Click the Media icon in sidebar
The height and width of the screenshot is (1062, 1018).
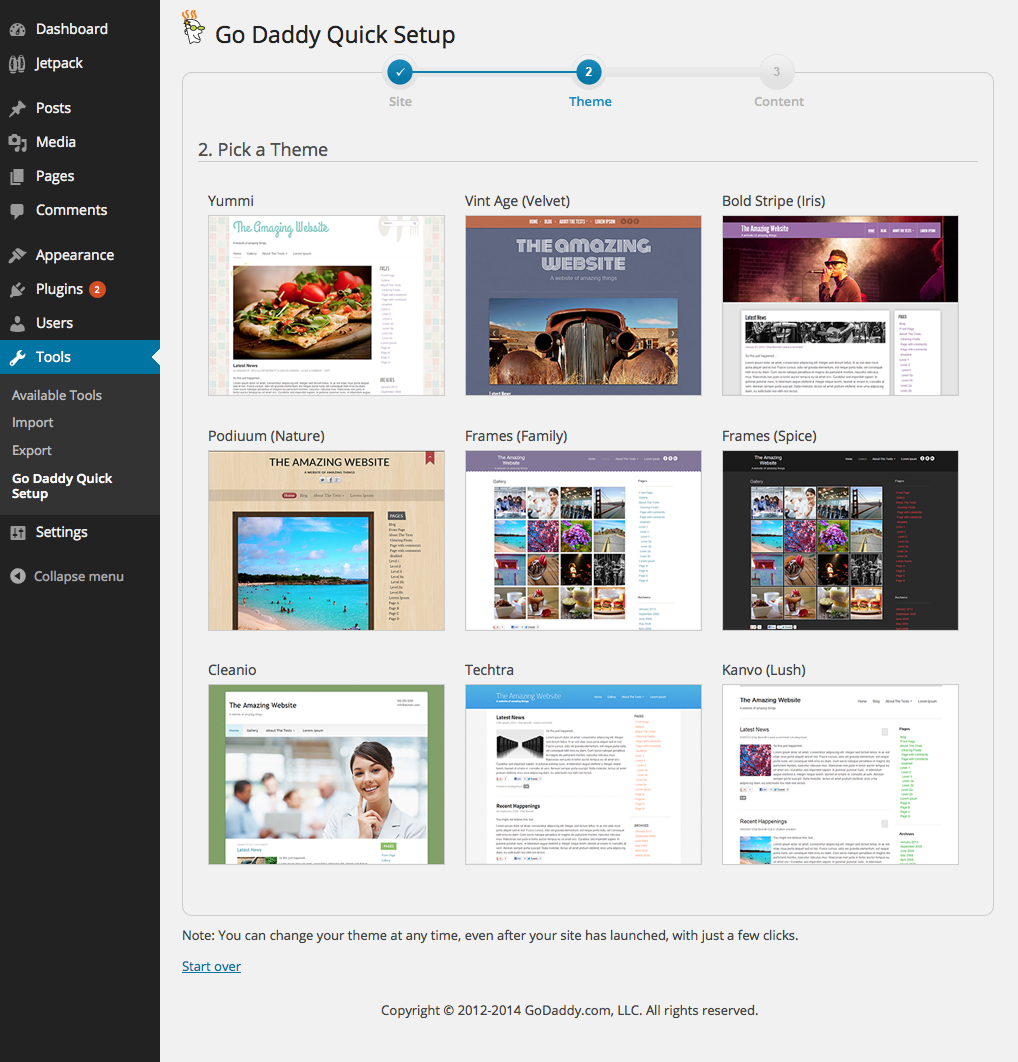click(17, 142)
